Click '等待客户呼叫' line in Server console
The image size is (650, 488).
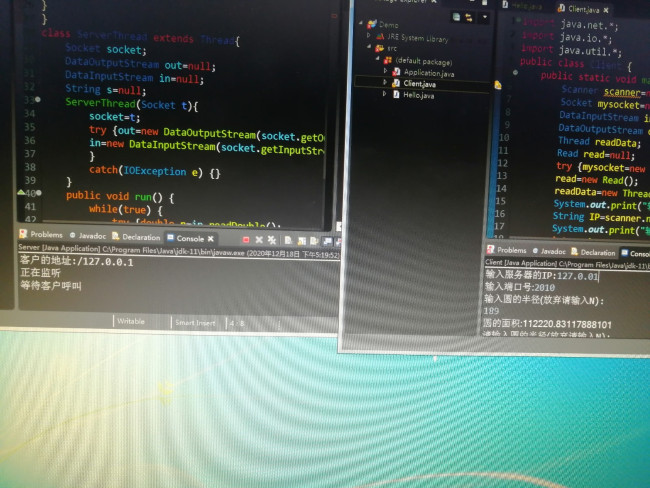(x=51, y=285)
